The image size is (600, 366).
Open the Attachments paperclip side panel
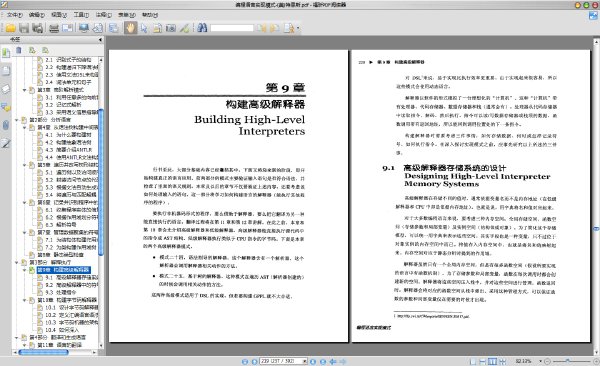pos(6,125)
